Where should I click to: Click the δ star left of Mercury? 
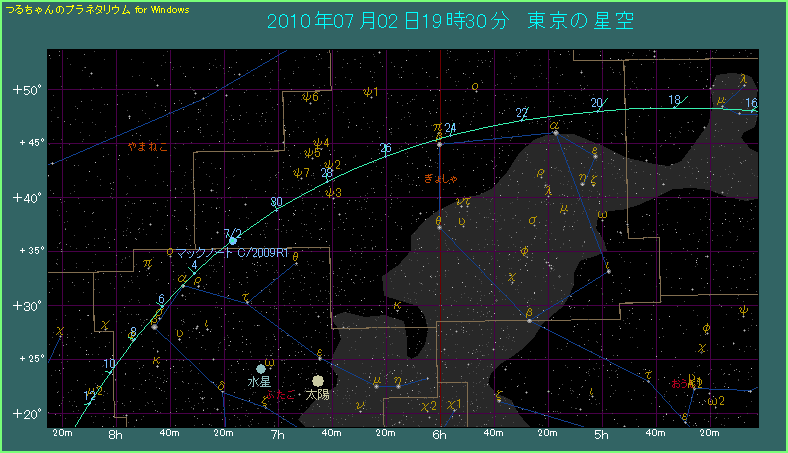point(222,391)
